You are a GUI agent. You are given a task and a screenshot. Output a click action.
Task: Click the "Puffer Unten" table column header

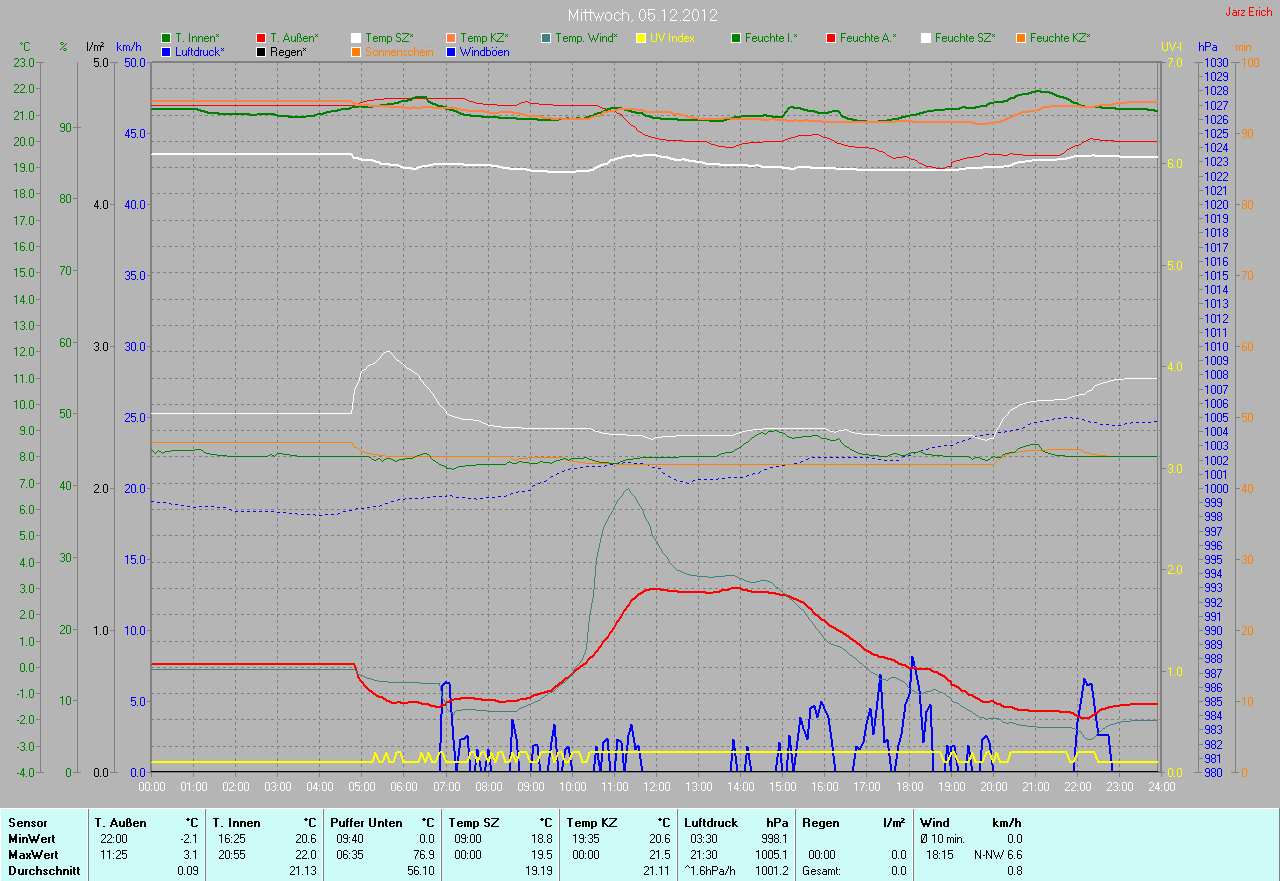367,823
